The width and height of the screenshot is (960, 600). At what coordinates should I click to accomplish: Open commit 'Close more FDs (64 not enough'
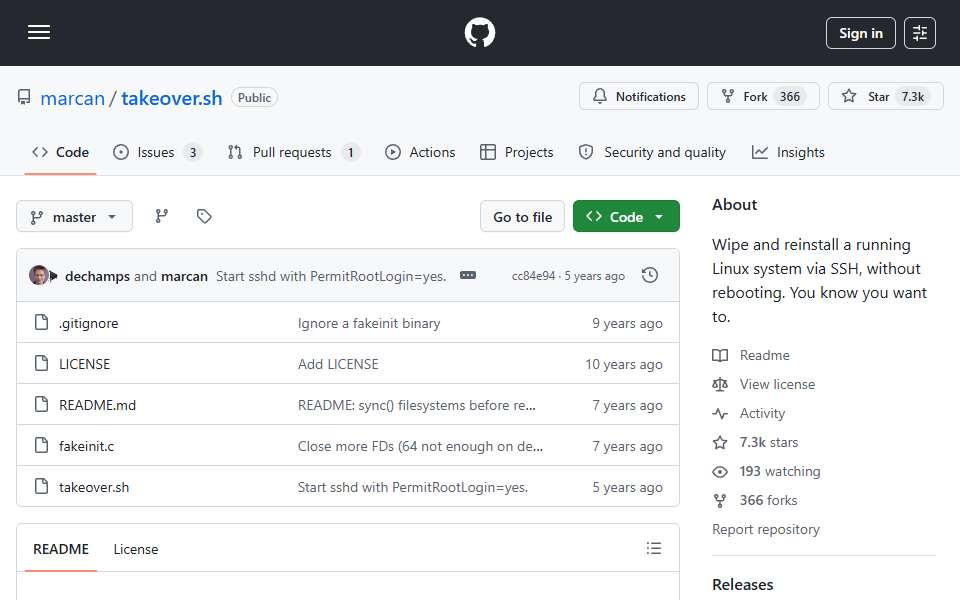point(420,446)
